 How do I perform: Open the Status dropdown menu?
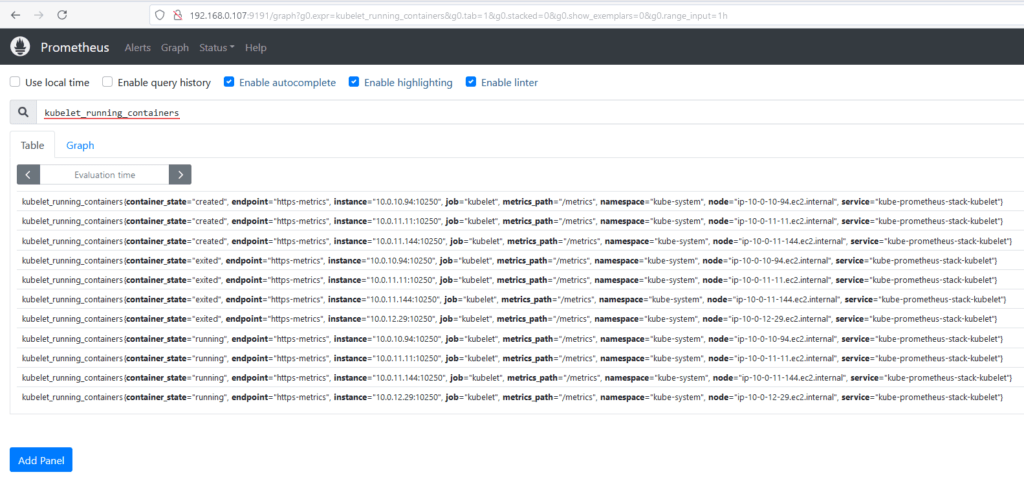point(217,48)
